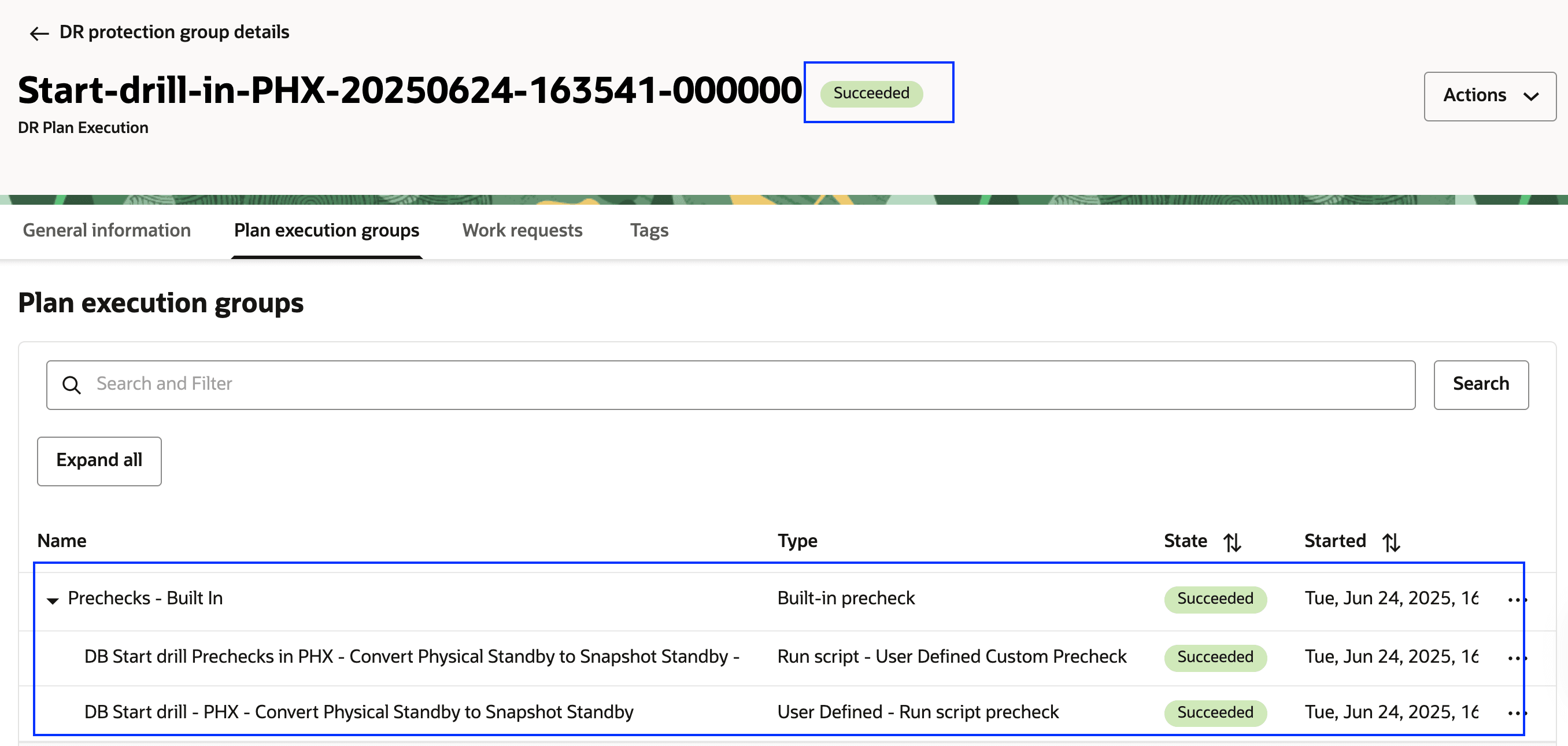The height and width of the screenshot is (746, 1568).
Task: Collapse the Prechecks - Built In group
Action: (53, 599)
